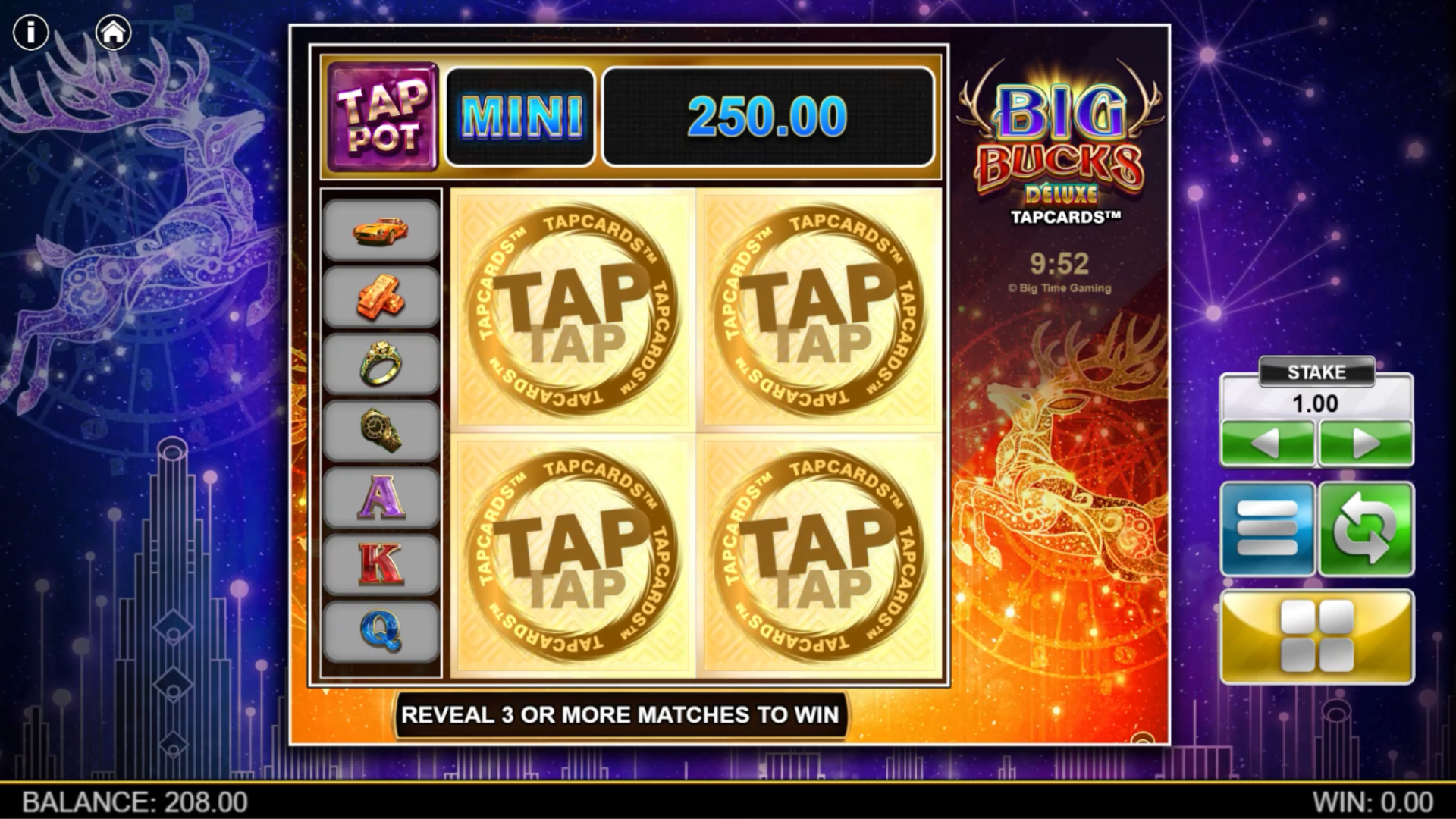Select the gold bars symbol

coord(381,297)
